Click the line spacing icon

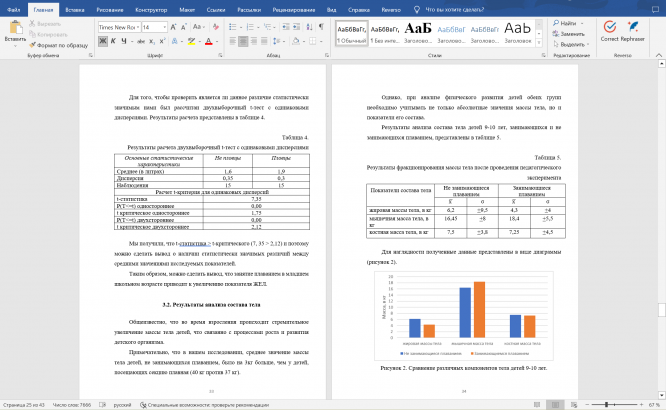coord(276,41)
